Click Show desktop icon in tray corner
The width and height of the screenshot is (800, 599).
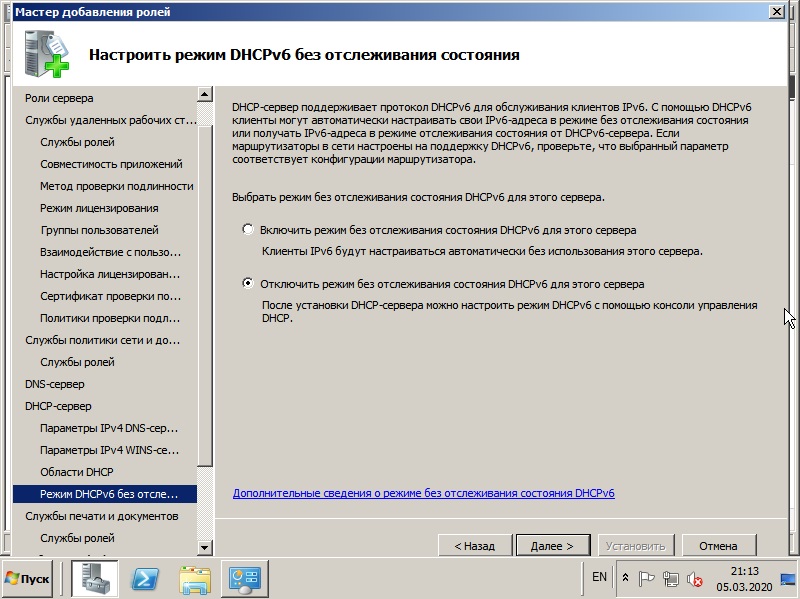coord(788,579)
